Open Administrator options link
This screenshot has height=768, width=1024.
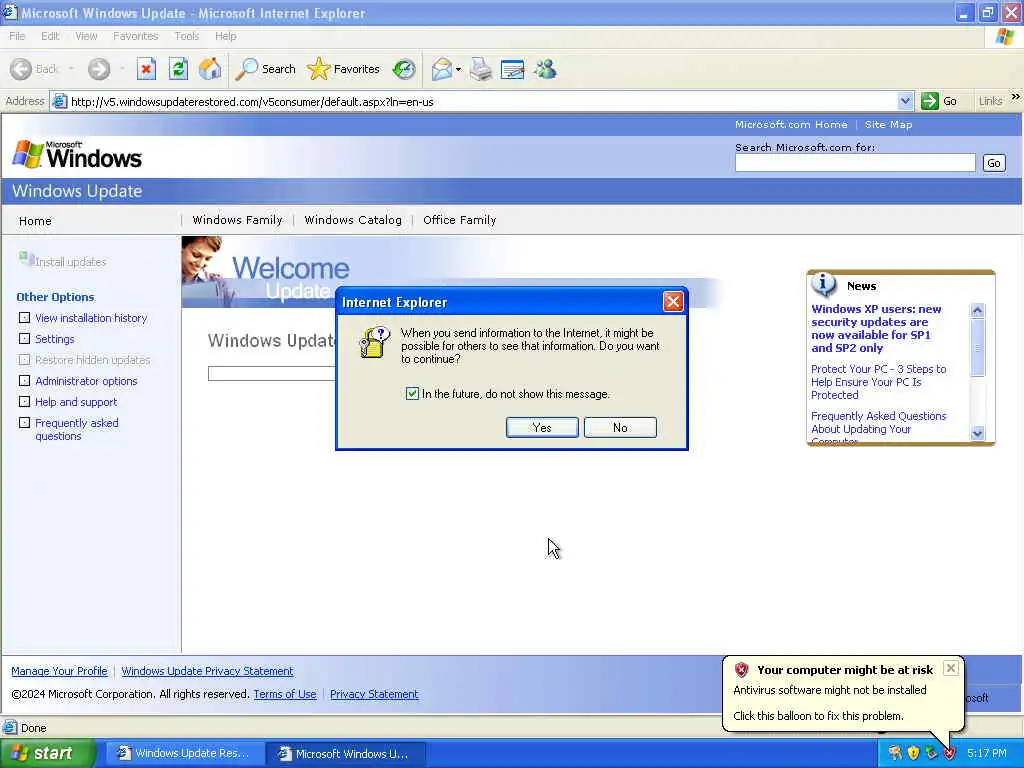point(86,381)
